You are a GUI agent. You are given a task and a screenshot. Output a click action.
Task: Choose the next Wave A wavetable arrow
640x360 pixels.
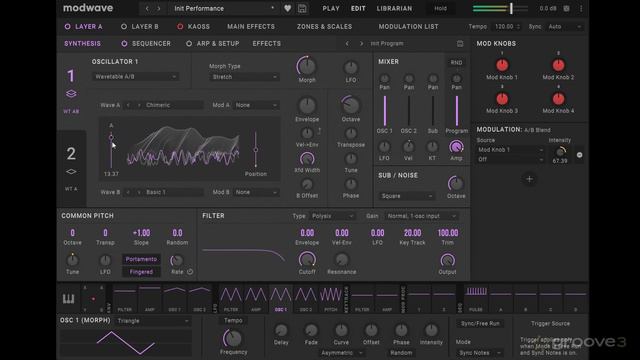139,105
